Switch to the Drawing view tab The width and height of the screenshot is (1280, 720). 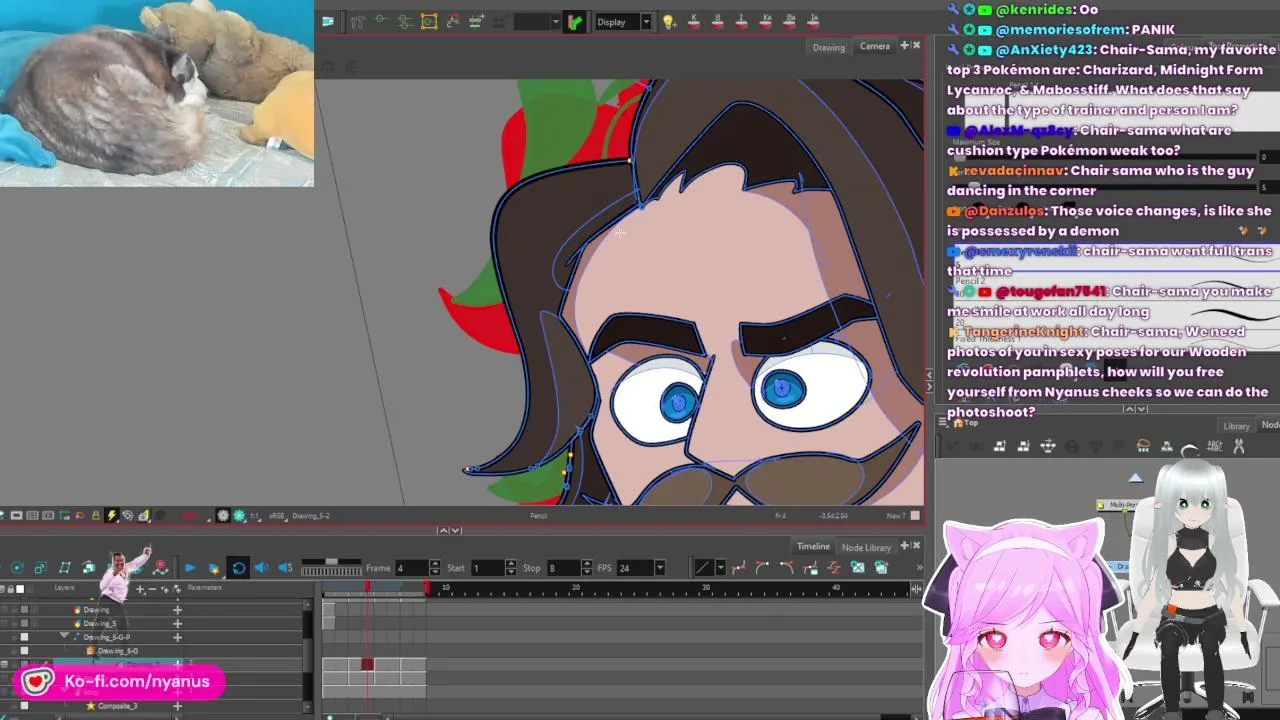click(x=828, y=47)
